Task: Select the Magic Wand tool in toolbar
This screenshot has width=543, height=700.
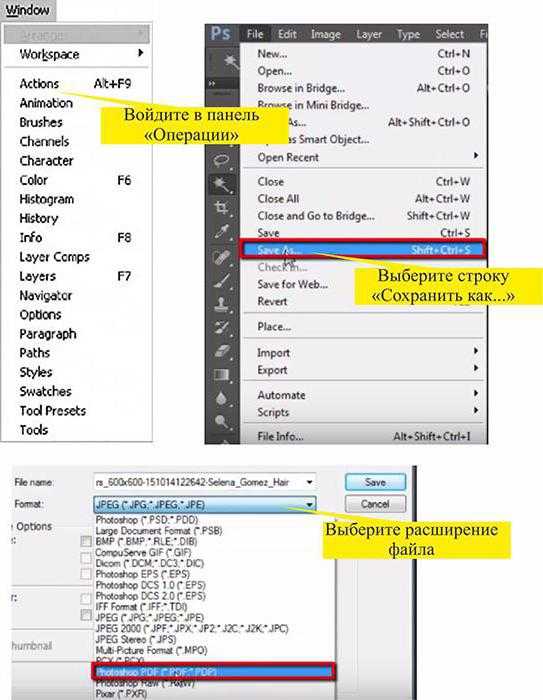Action: [x=222, y=184]
